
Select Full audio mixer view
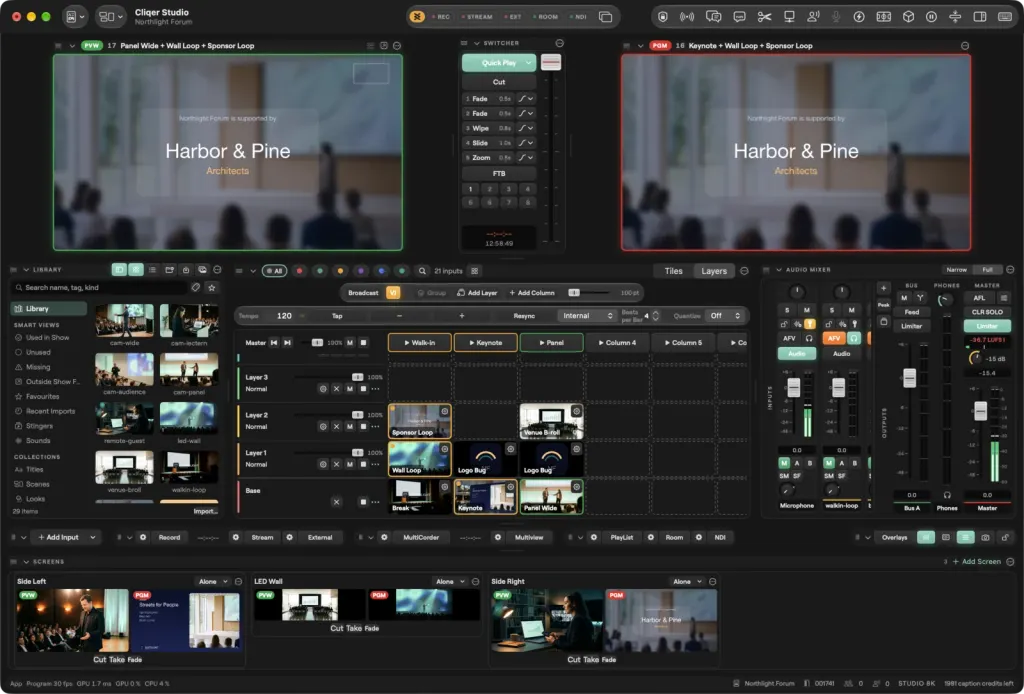pos(987,270)
